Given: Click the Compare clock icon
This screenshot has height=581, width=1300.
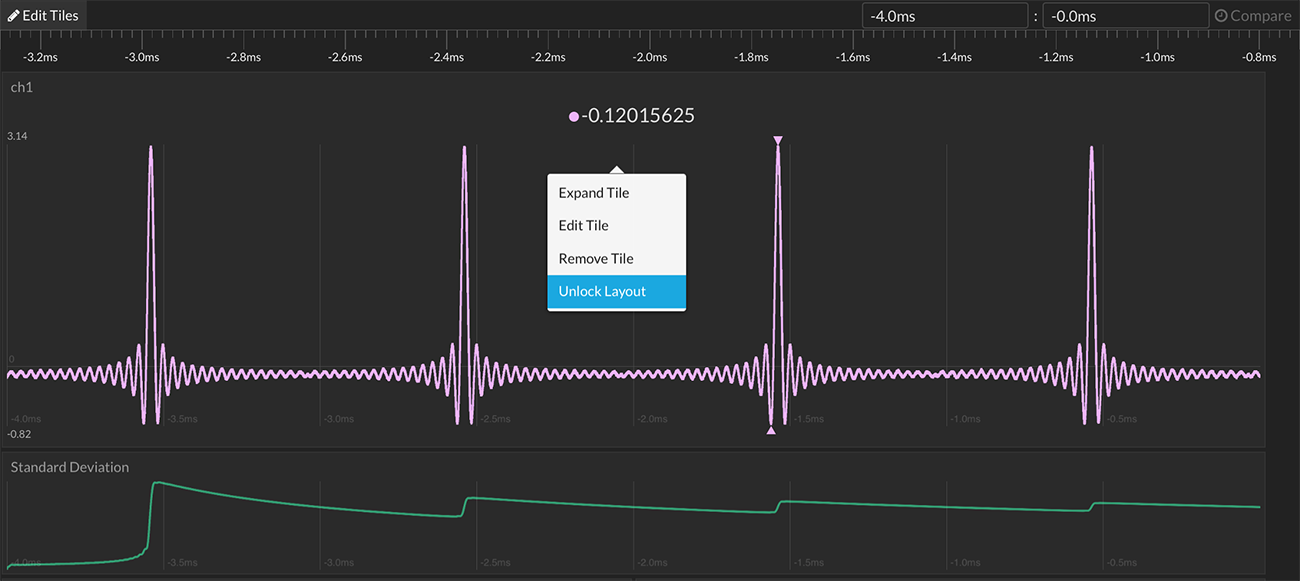Looking at the screenshot, I should [1221, 16].
